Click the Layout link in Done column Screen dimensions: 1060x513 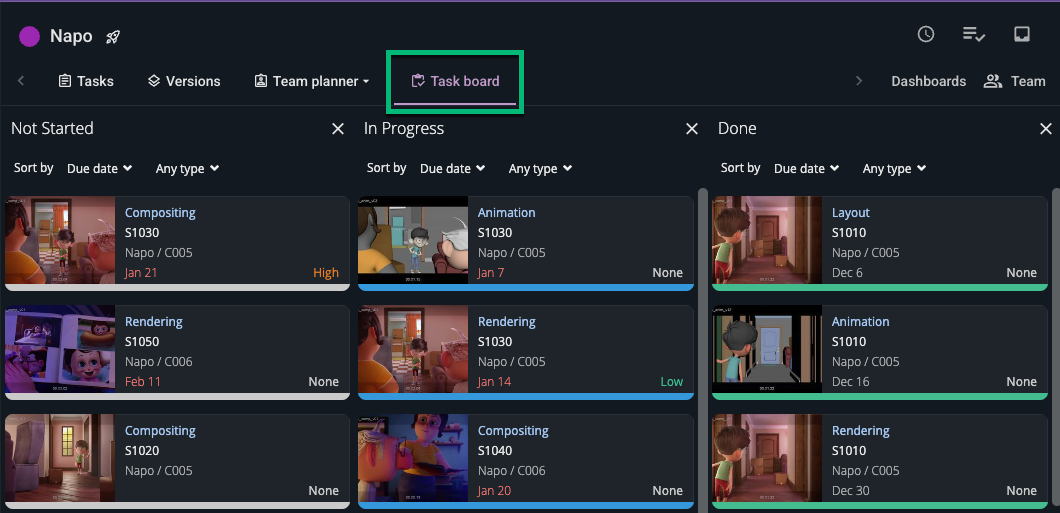click(850, 212)
